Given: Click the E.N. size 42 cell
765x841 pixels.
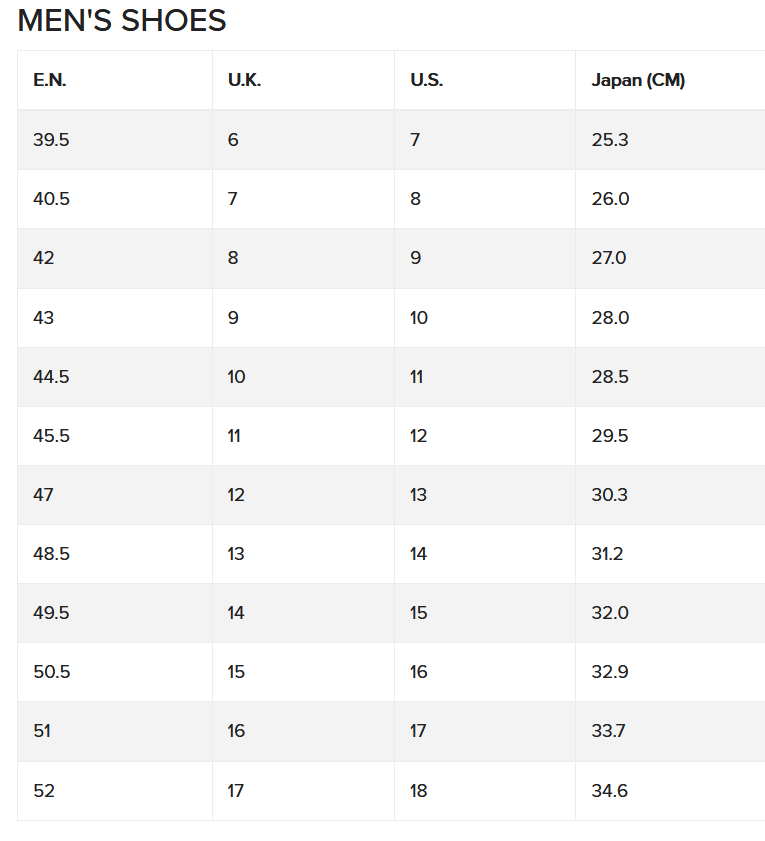Looking at the screenshot, I should tap(115, 258).
